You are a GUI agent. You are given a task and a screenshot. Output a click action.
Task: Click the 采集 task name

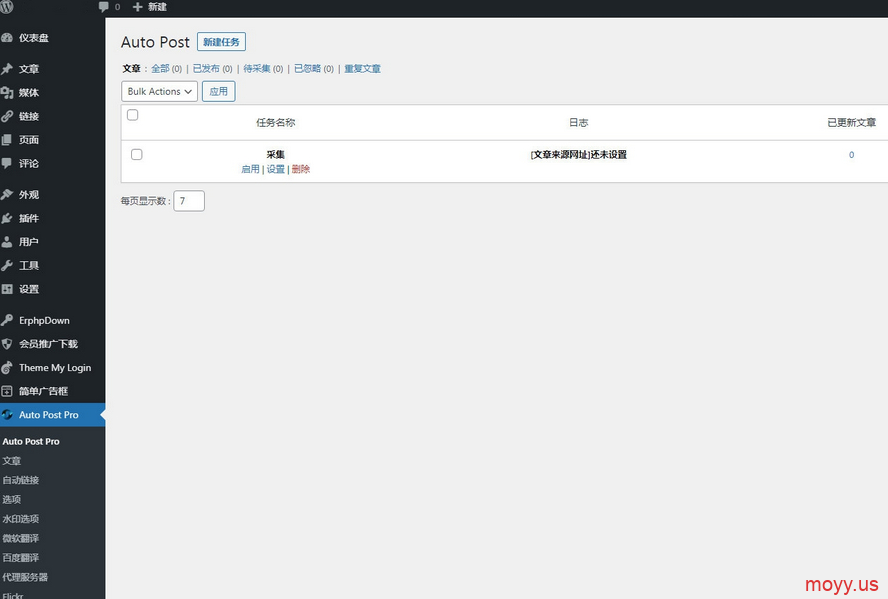click(x=276, y=155)
